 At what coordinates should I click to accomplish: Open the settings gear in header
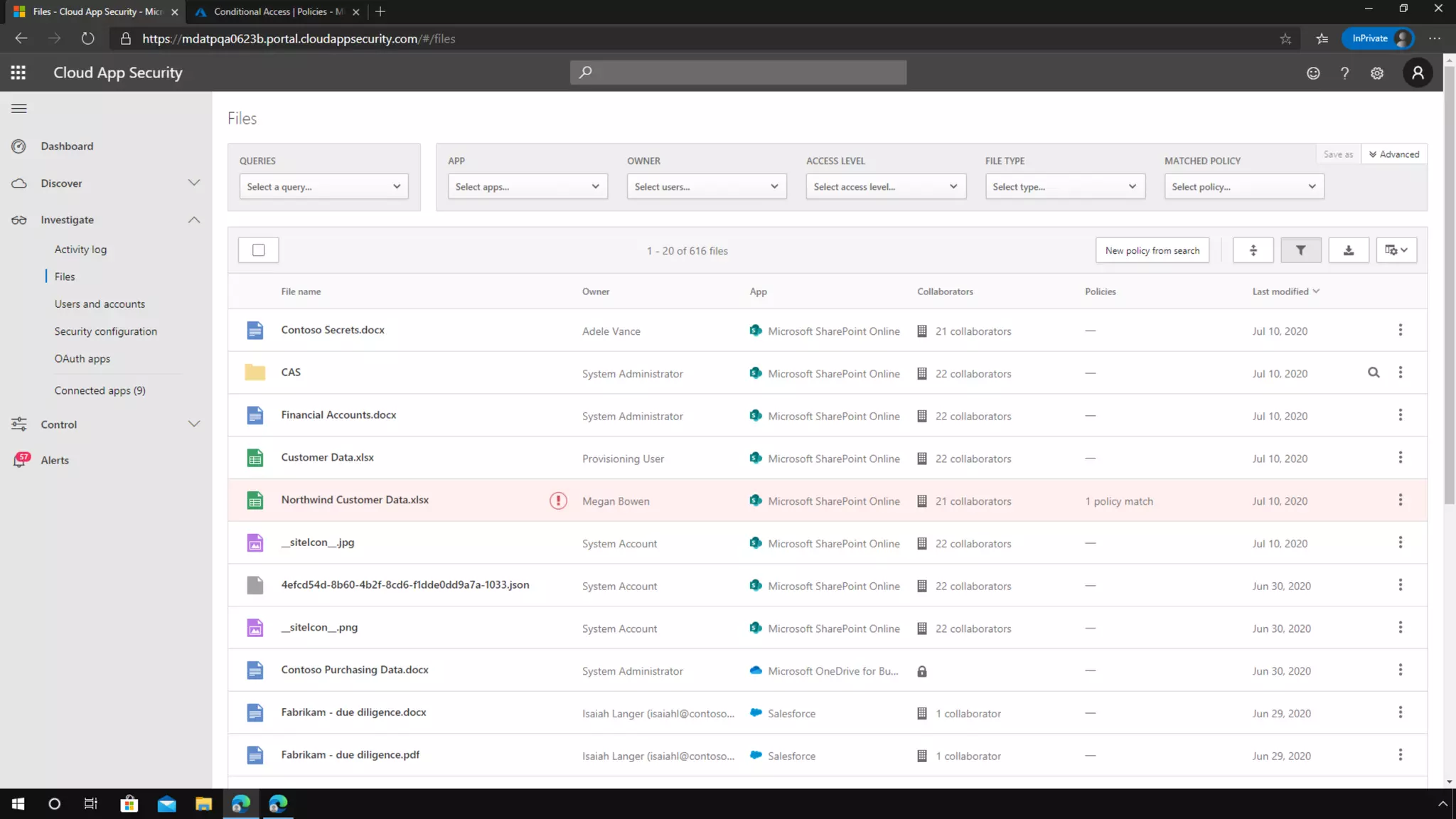click(1377, 73)
